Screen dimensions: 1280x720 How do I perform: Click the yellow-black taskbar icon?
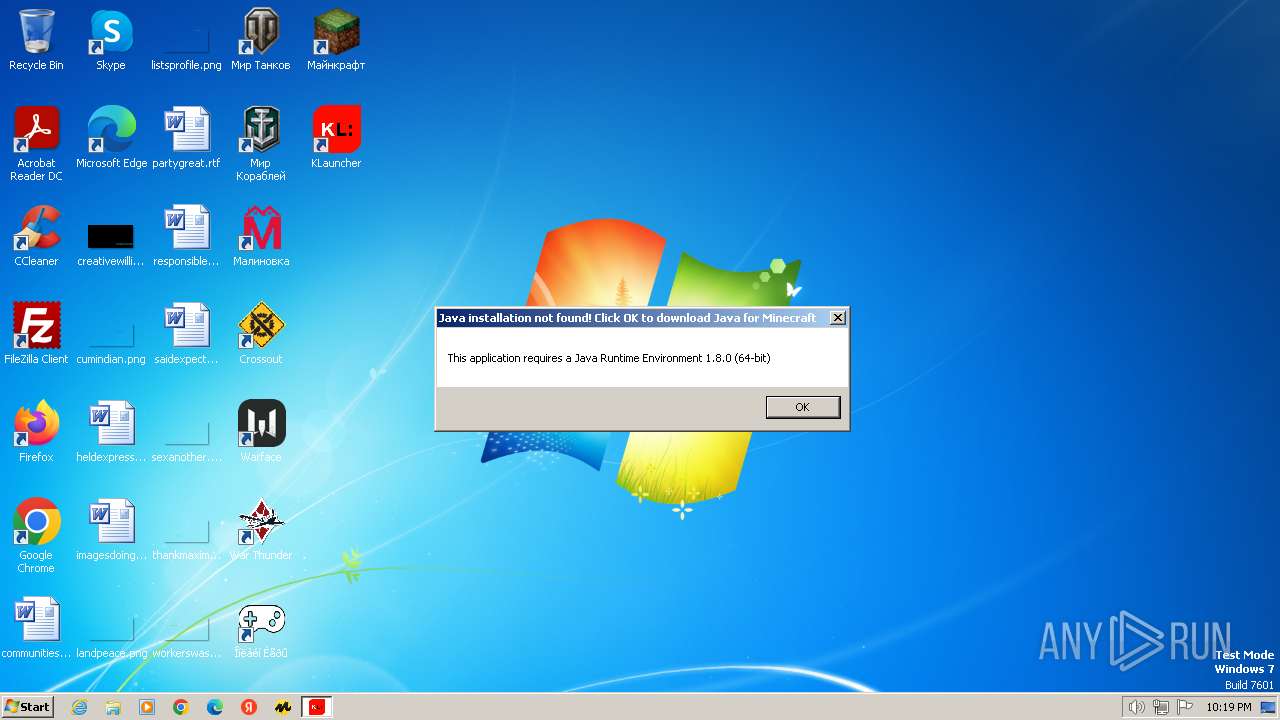tap(283, 707)
